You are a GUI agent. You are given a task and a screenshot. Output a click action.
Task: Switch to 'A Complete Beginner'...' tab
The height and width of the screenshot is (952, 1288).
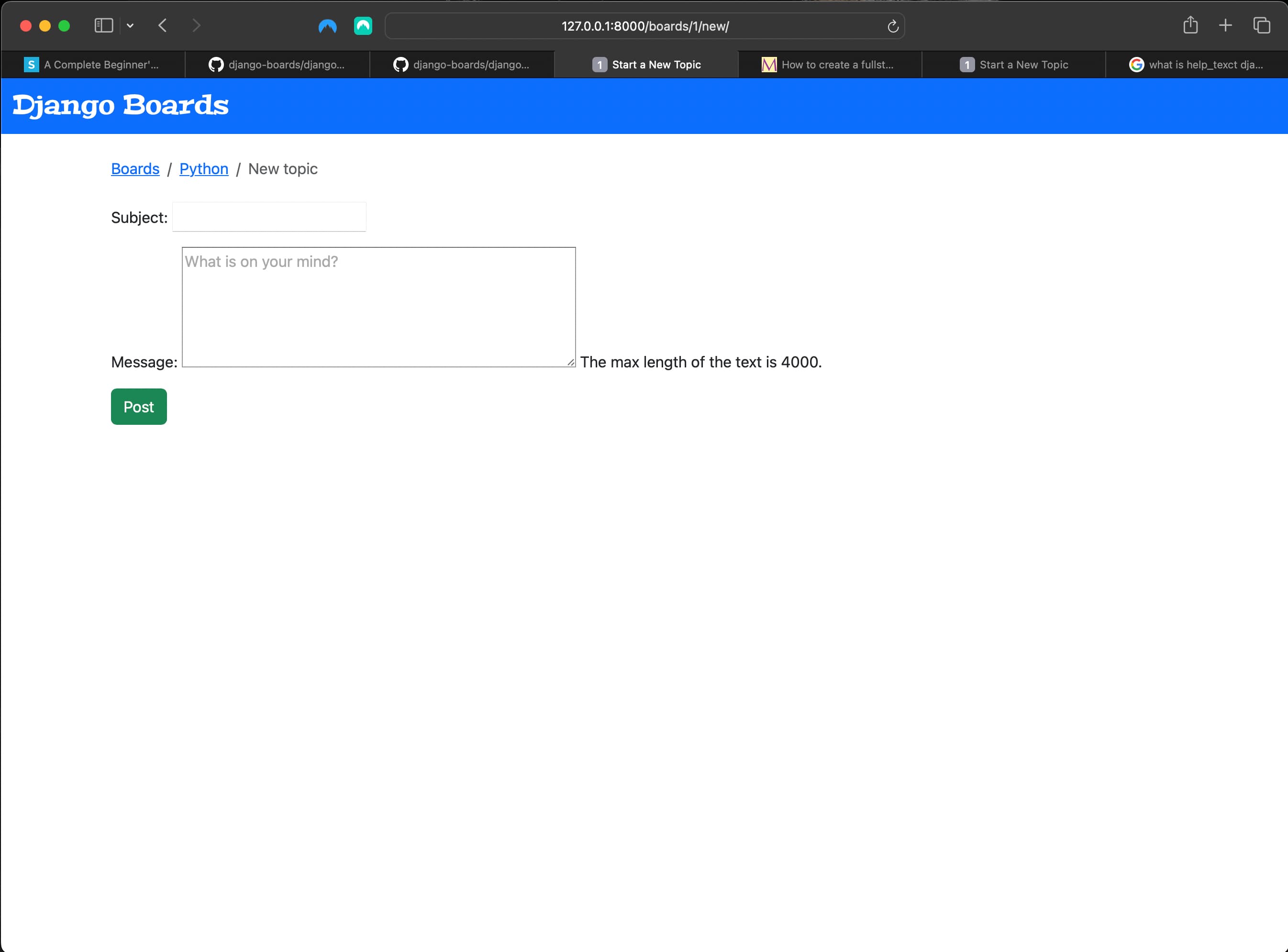(93, 65)
